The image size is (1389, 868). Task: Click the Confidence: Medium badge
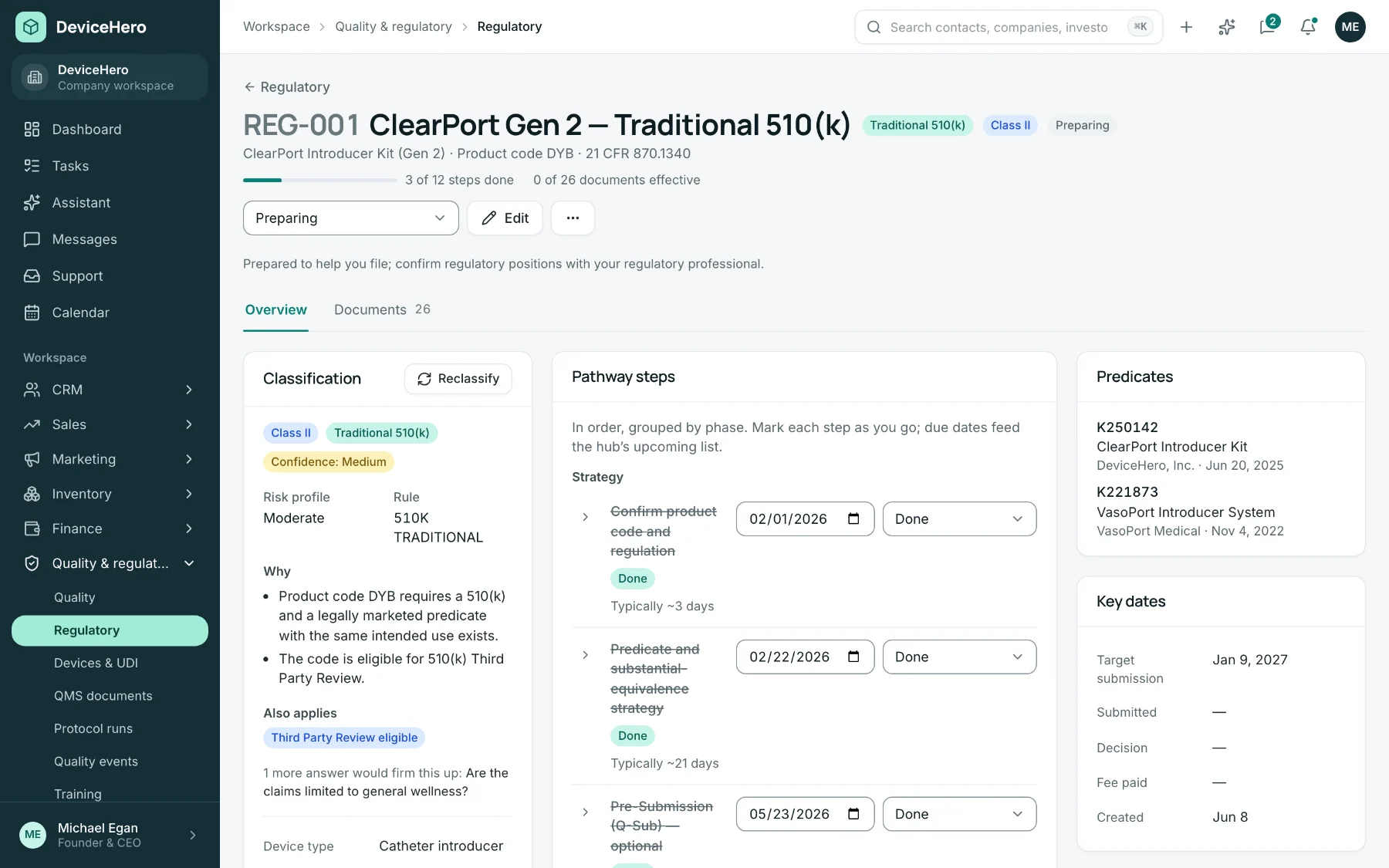329,461
